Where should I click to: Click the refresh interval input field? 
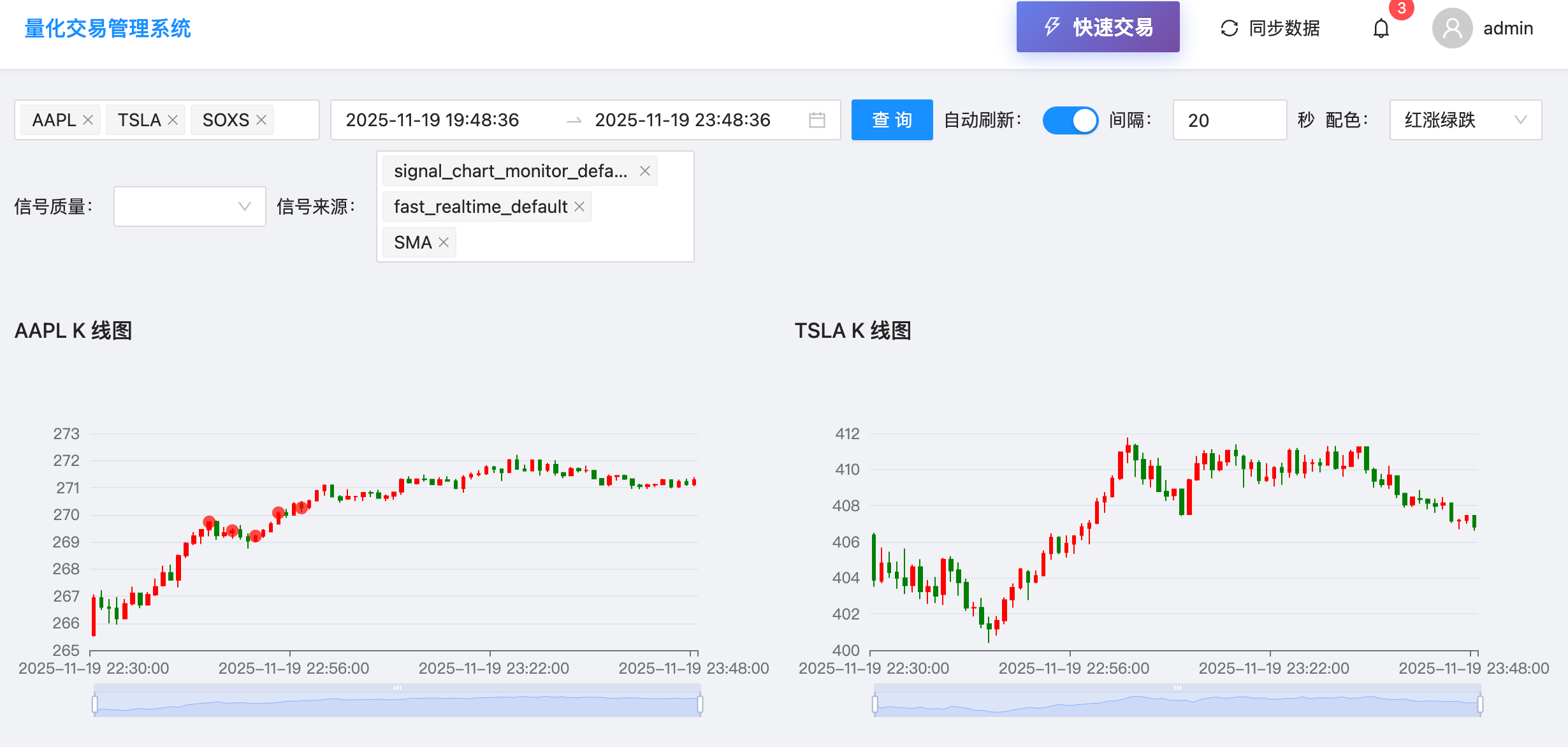(x=1230, y=120)
